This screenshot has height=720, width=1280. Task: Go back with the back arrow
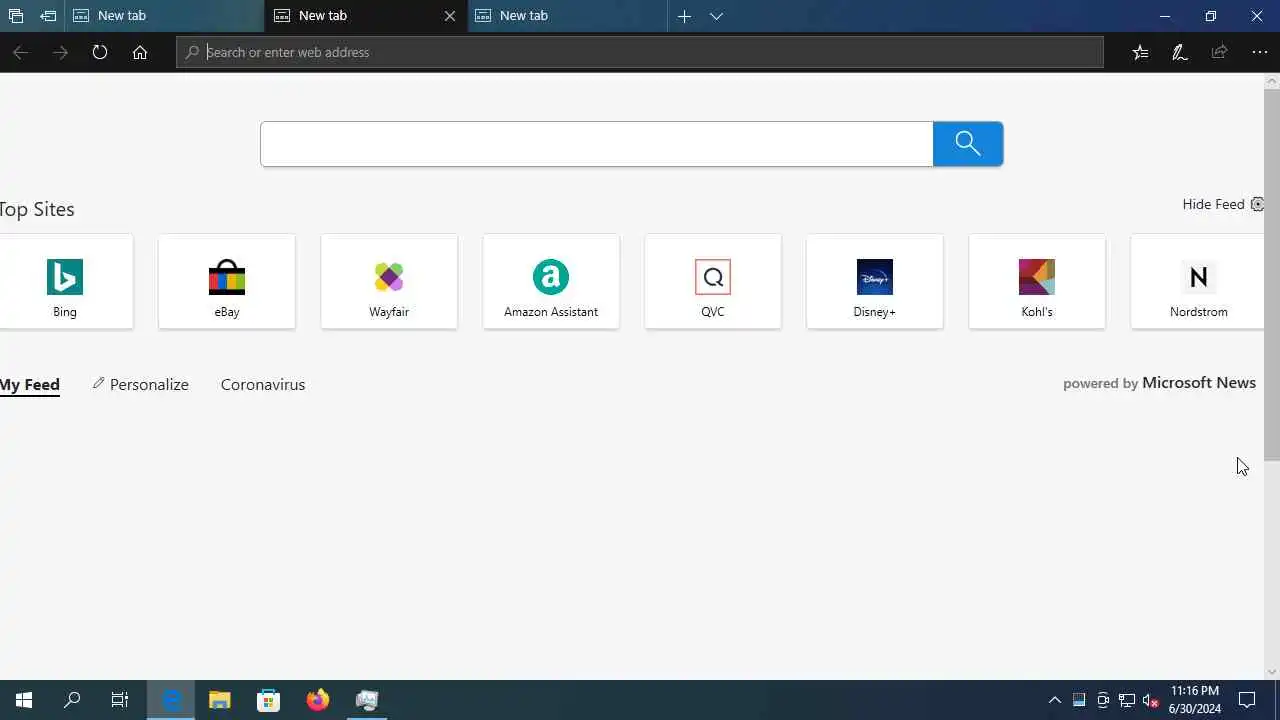[x=20, y=52]
